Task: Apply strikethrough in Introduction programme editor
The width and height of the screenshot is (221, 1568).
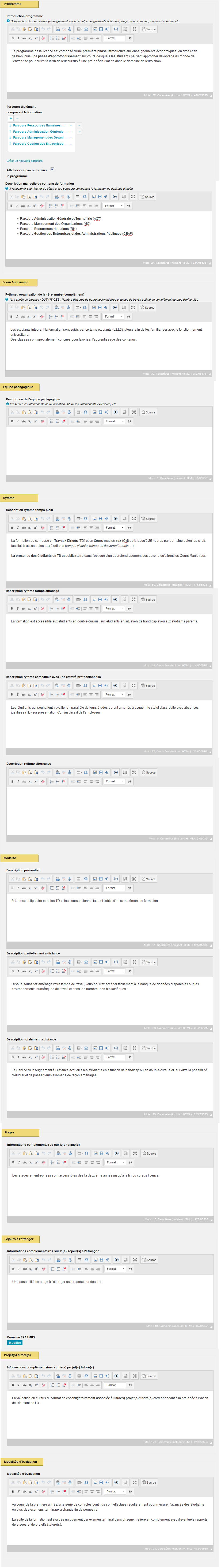Action: 24,38
